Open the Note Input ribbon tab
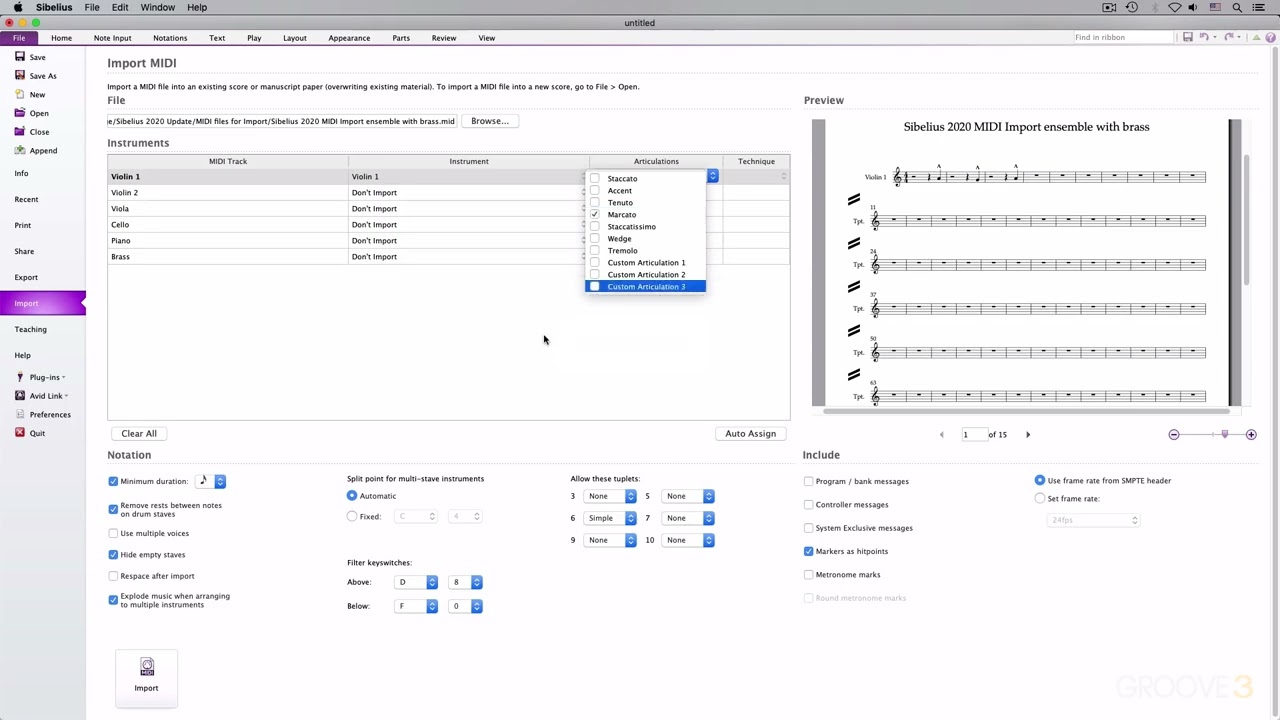The image size is (1280, 720). [112, 38]
